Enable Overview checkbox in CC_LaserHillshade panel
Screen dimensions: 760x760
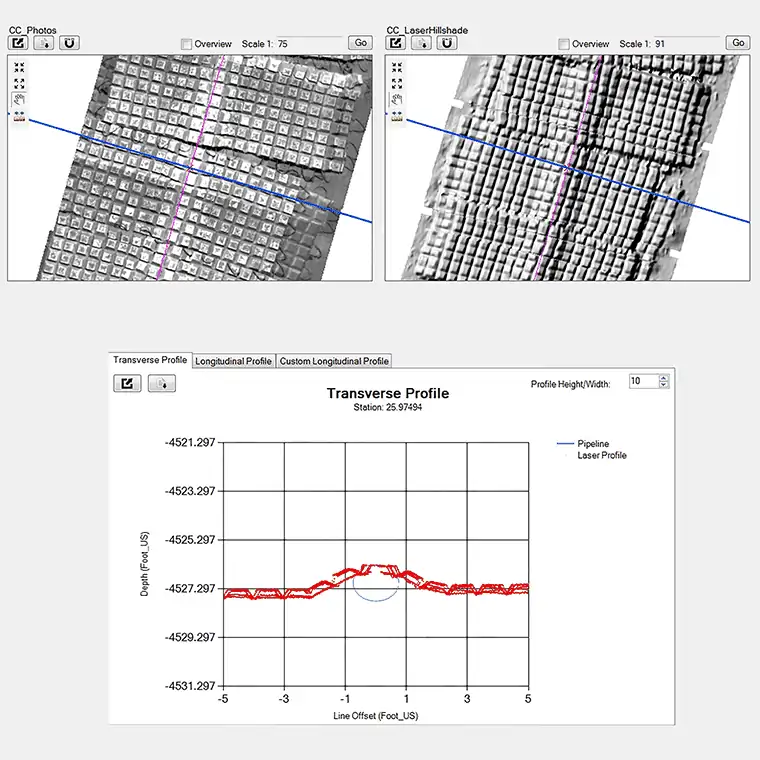click(564, 44)
